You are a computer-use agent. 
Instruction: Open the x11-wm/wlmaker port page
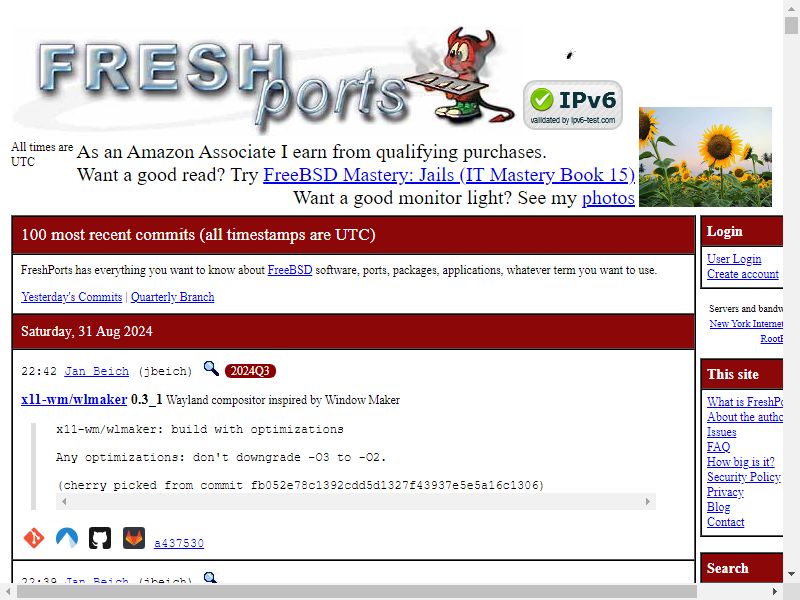point(74,399)
